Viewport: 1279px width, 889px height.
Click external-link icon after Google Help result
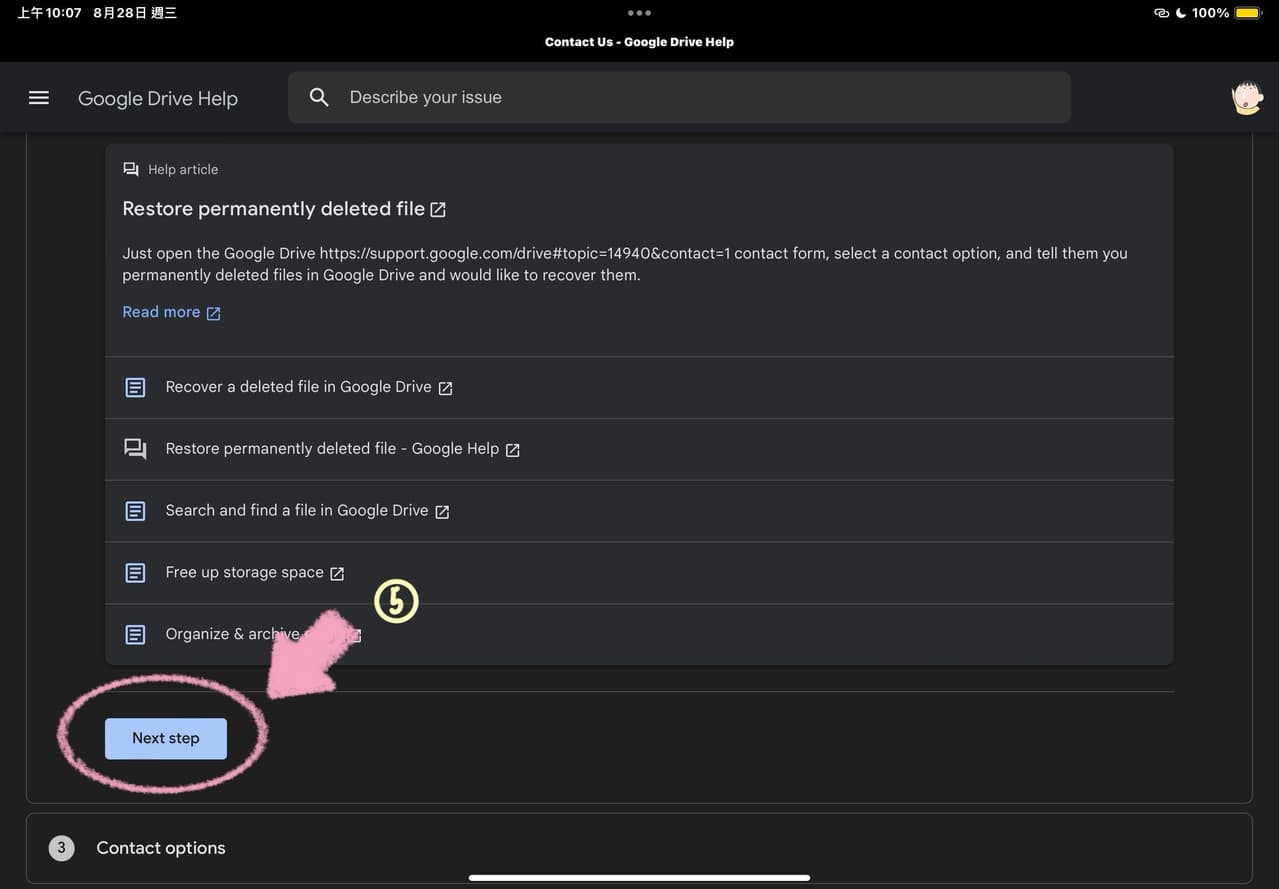512,450
